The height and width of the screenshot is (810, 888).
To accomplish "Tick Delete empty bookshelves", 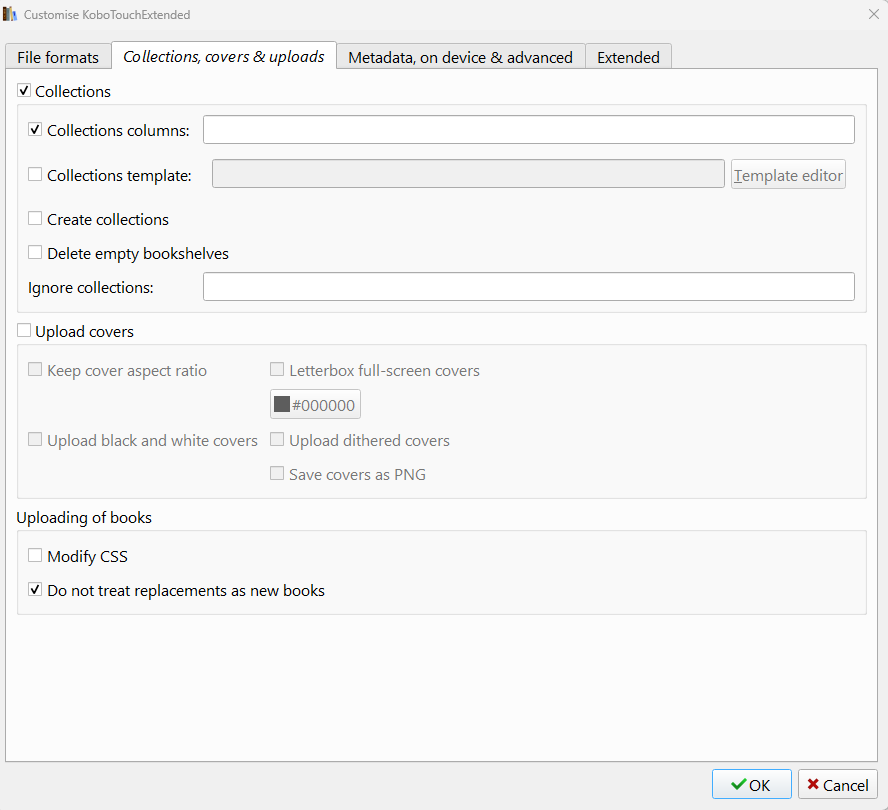I will (35, 253).
